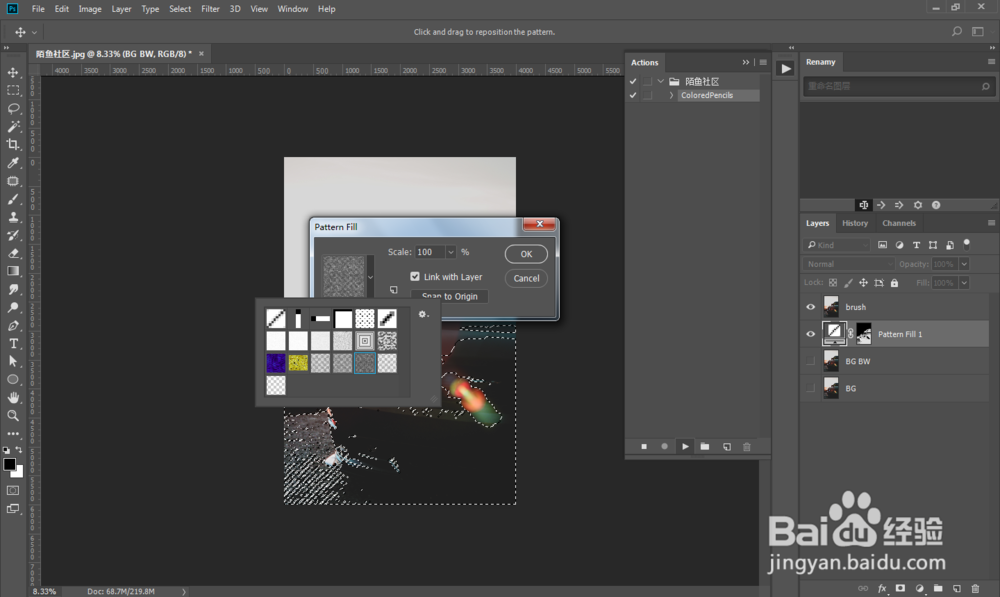This screenshot has width=1000, height=597.
Task: Toggle Quick Mask mode
Action: [13, 490]
